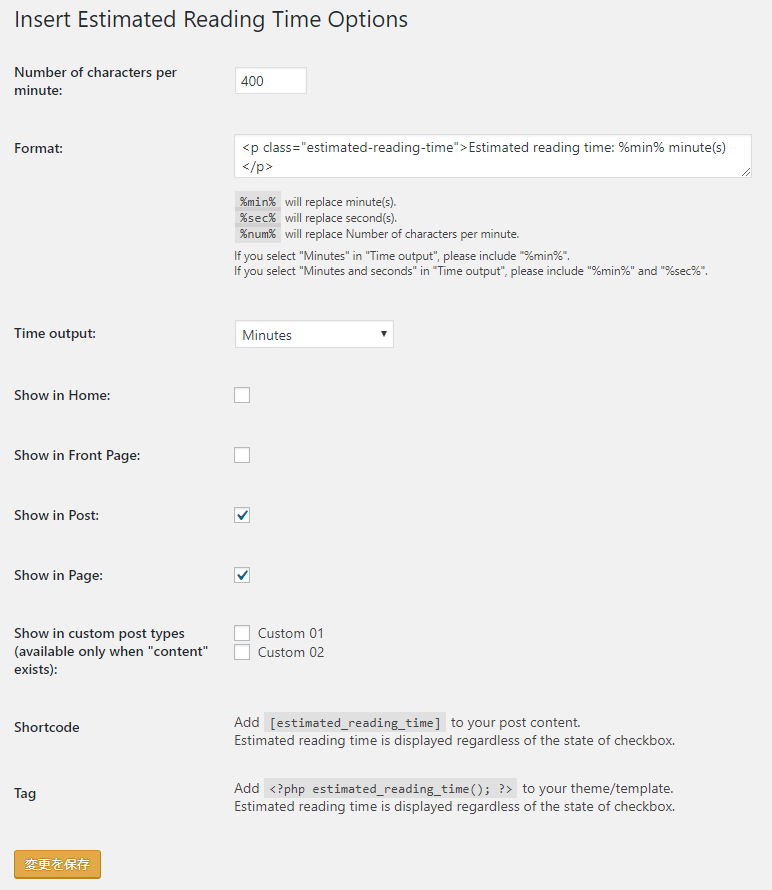Click the [estimated_reading_time] shortcode text
The height and width of the screenshot is (890, 772).
click(x=355, y=723)
